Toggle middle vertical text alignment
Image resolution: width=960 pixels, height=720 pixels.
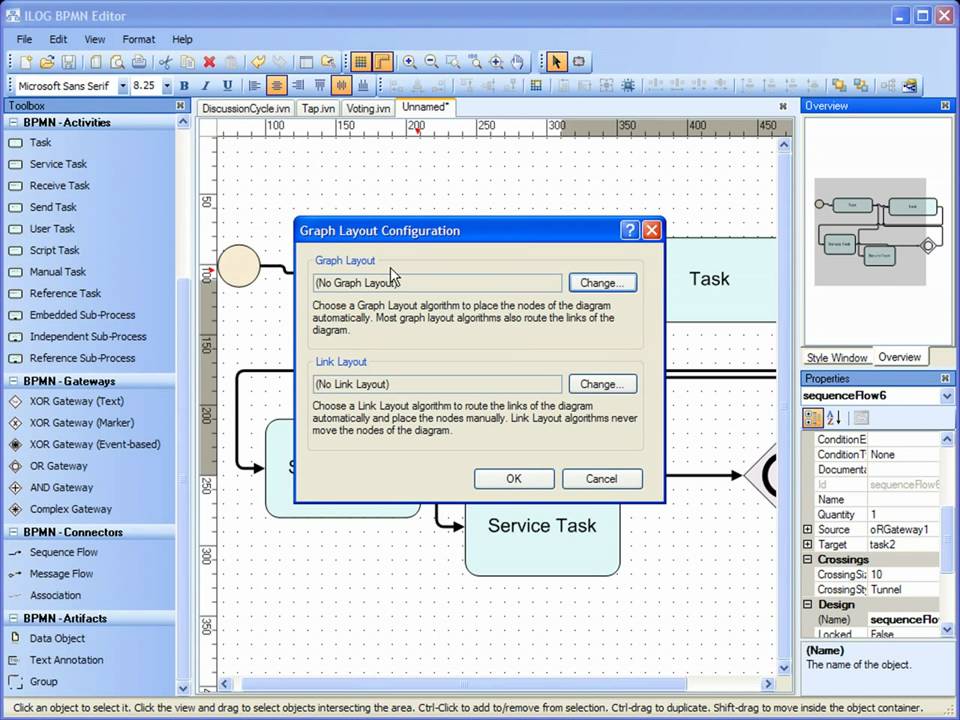click(x=342, y=86)
